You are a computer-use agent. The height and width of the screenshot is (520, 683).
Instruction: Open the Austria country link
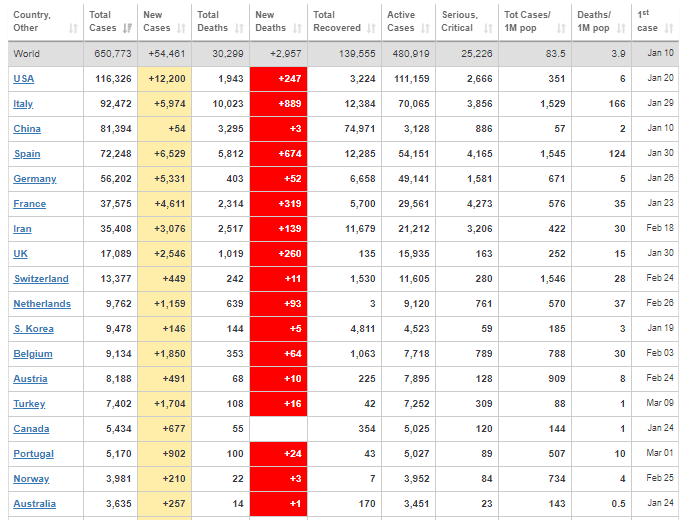tap(30, 379)
